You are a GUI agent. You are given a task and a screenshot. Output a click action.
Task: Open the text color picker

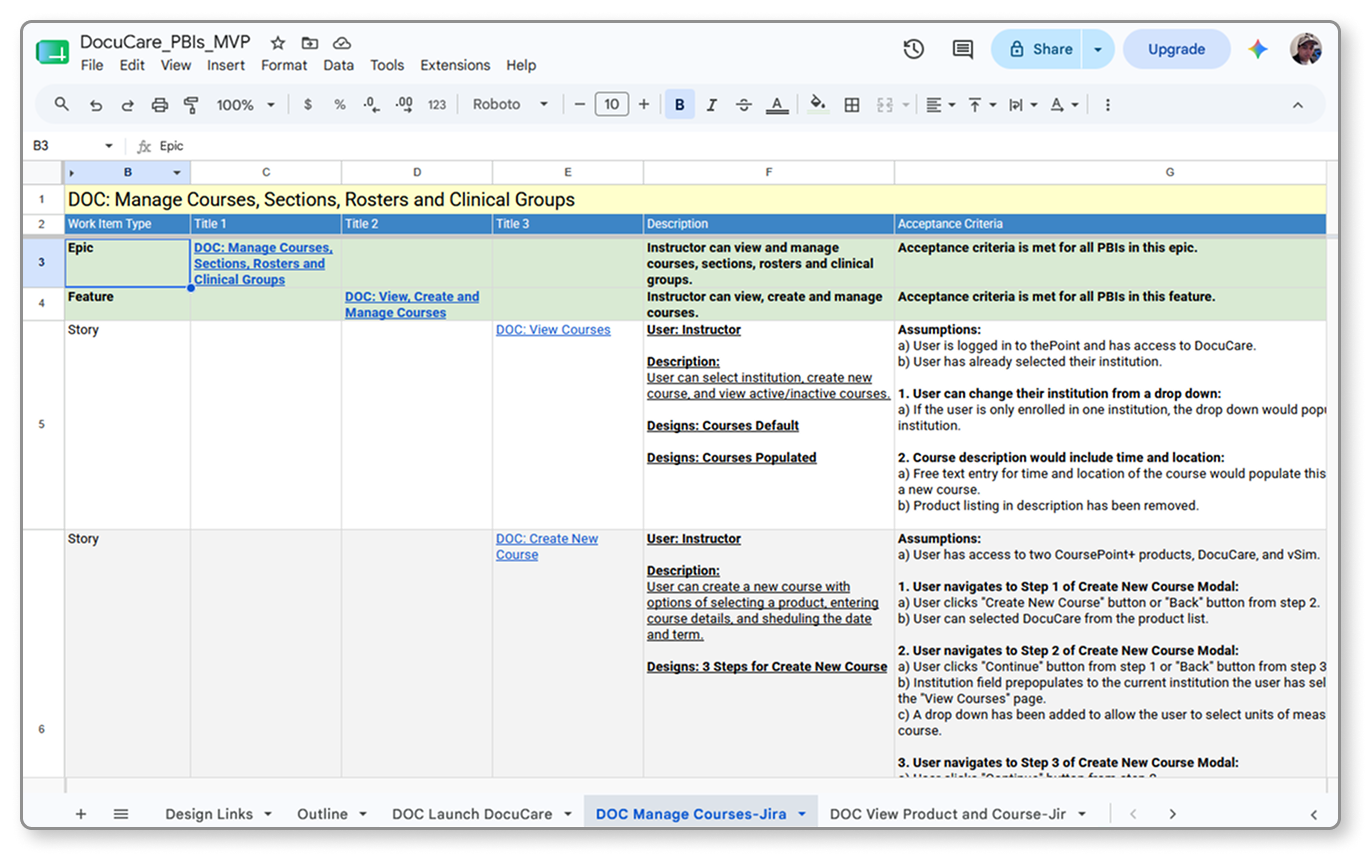click(777, 105)
